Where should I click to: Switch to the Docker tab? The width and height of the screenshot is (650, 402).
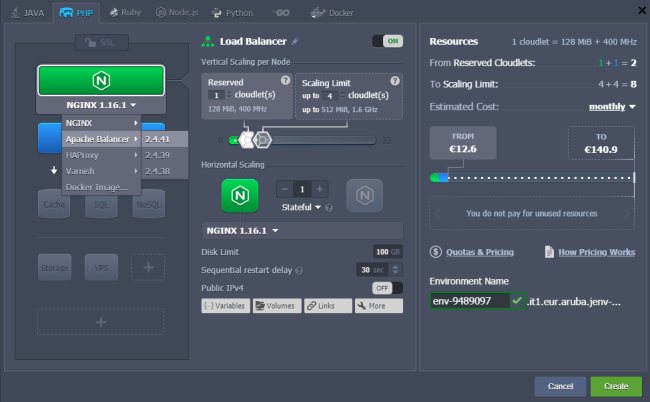pyautogui.click(x=332, y=13)
